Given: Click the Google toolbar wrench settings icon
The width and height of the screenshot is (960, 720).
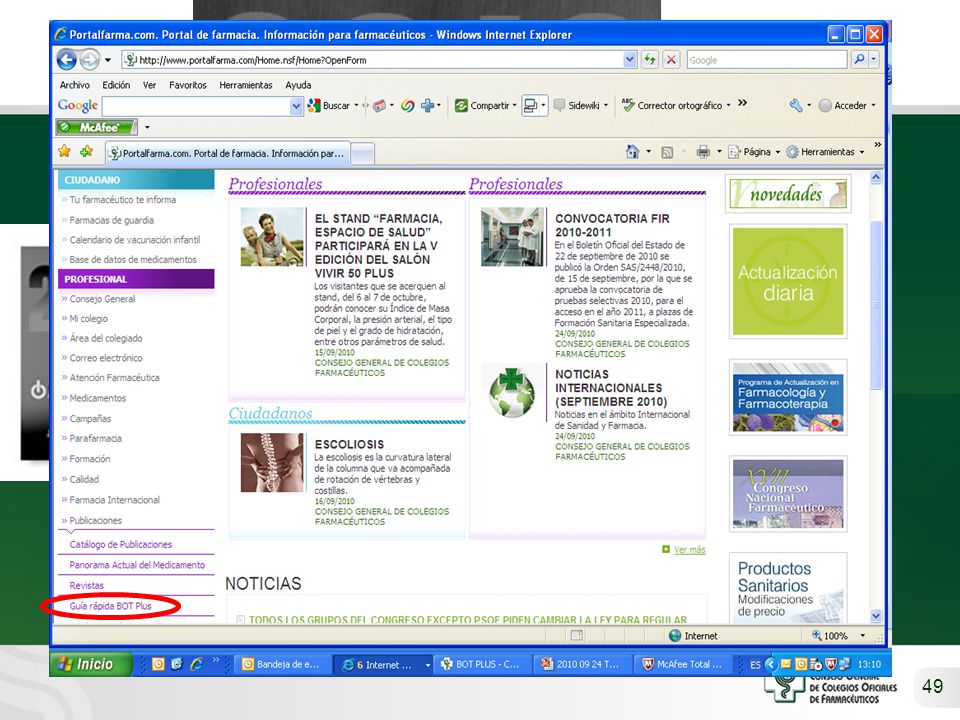Looking at the screenshot, I should (x=795, y=105).
